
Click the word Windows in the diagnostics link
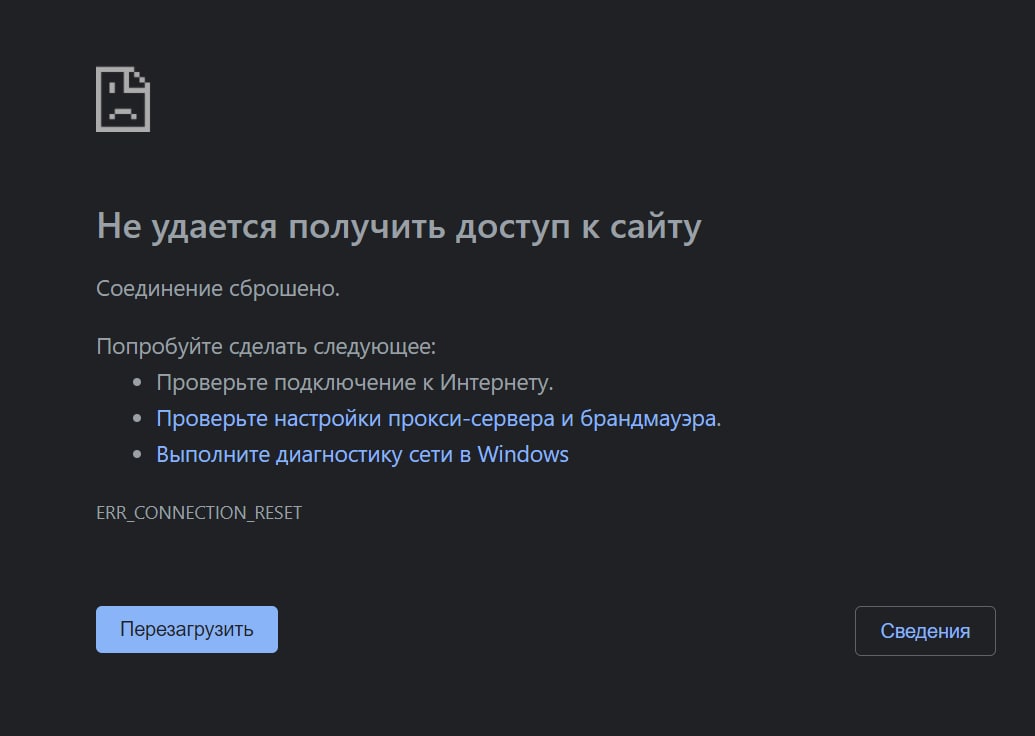[523, 454]
